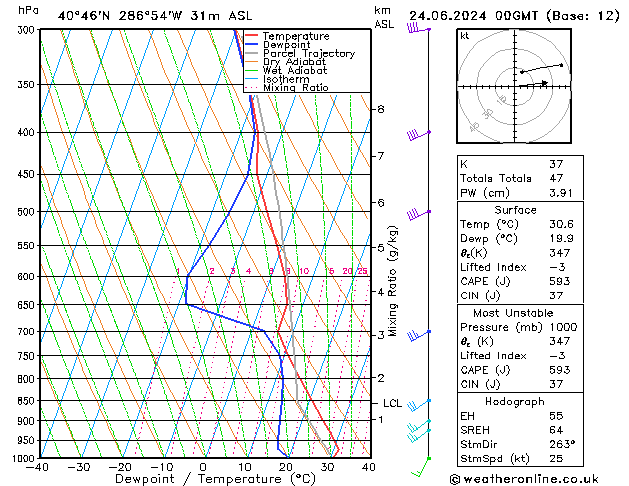This screenshot has height=486, width=629.
Task: Click the blue wind barb at 700 hPa
Action: click(x=419, y=335)
